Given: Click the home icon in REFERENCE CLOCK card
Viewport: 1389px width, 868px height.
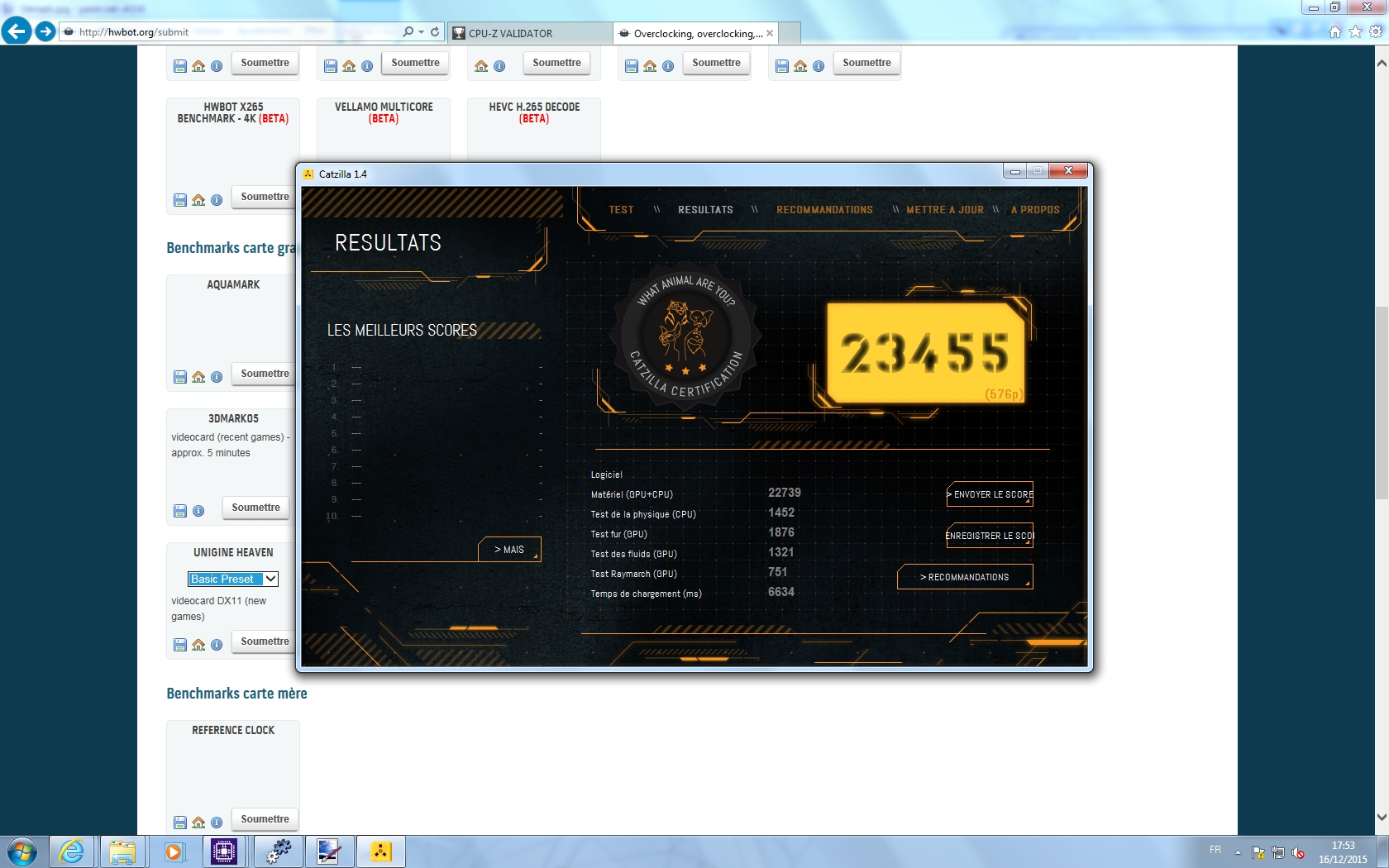Looking at the screenshot, I should [198, 823].
